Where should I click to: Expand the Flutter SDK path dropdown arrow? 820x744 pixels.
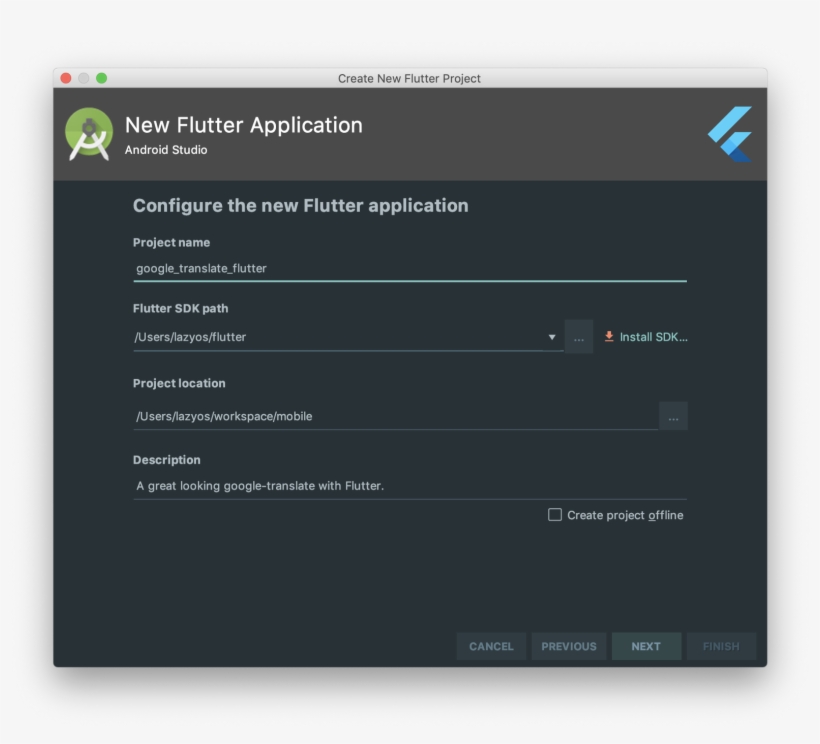click(x=552, y=337)
